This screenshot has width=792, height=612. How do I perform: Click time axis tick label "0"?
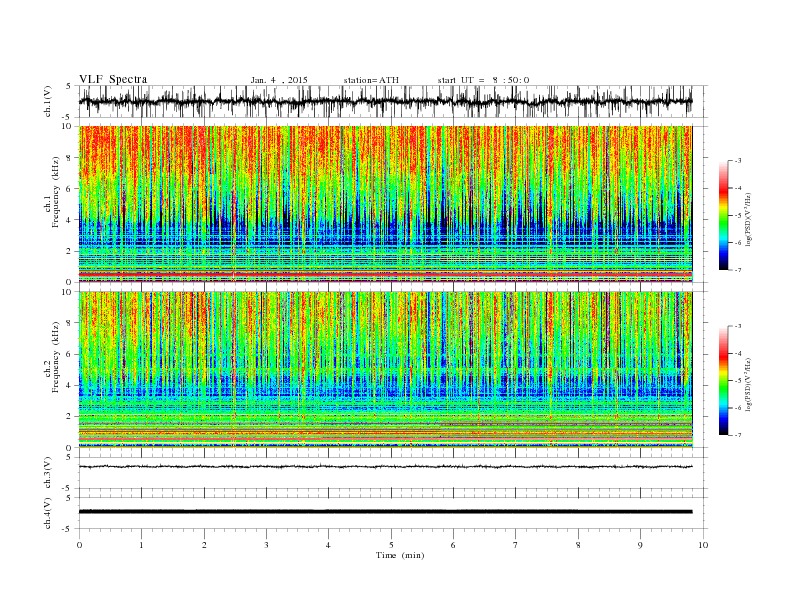(79, 545)
